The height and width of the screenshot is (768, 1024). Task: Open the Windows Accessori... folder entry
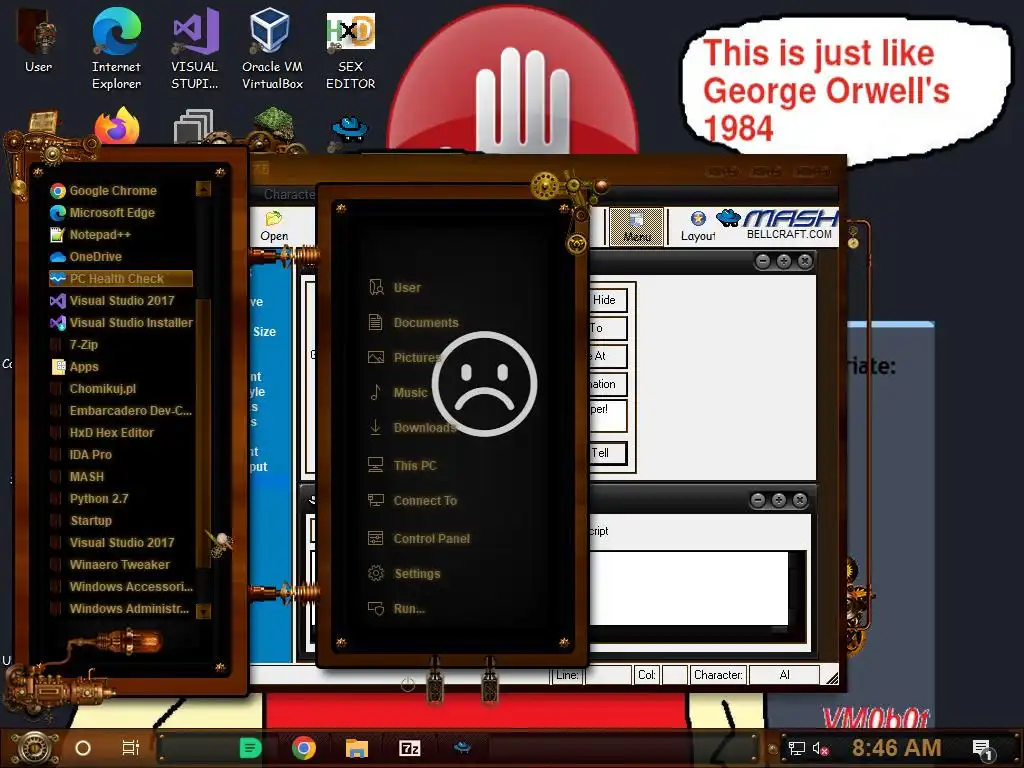(x=121, y=586)
